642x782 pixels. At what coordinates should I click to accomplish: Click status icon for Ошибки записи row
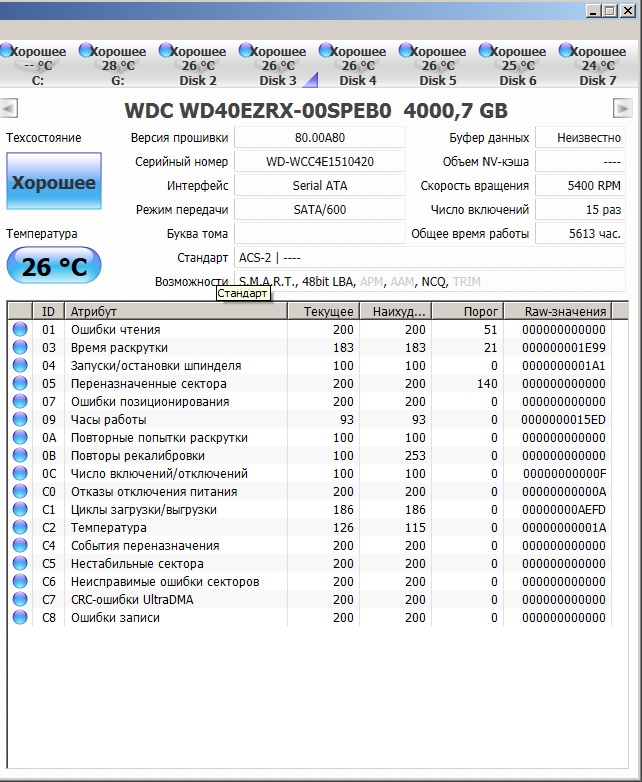coord(20,617)
